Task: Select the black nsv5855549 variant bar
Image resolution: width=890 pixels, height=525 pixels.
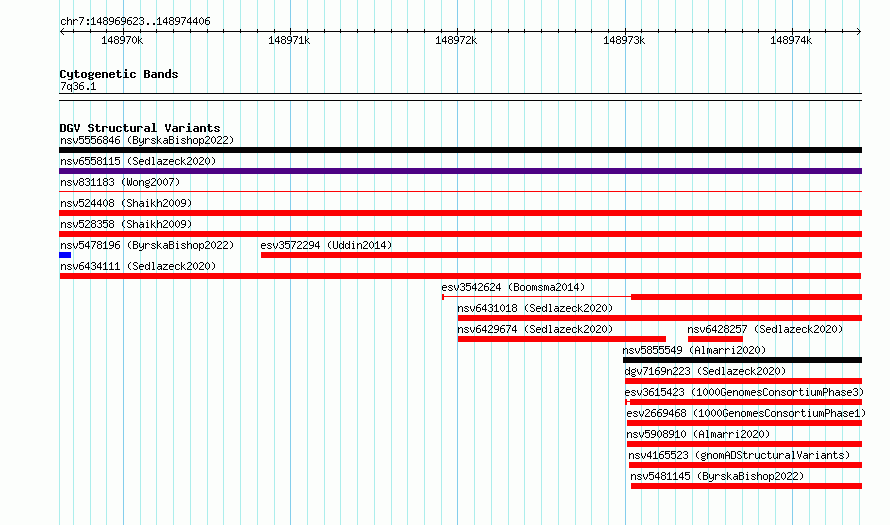Action: [742, 360]
